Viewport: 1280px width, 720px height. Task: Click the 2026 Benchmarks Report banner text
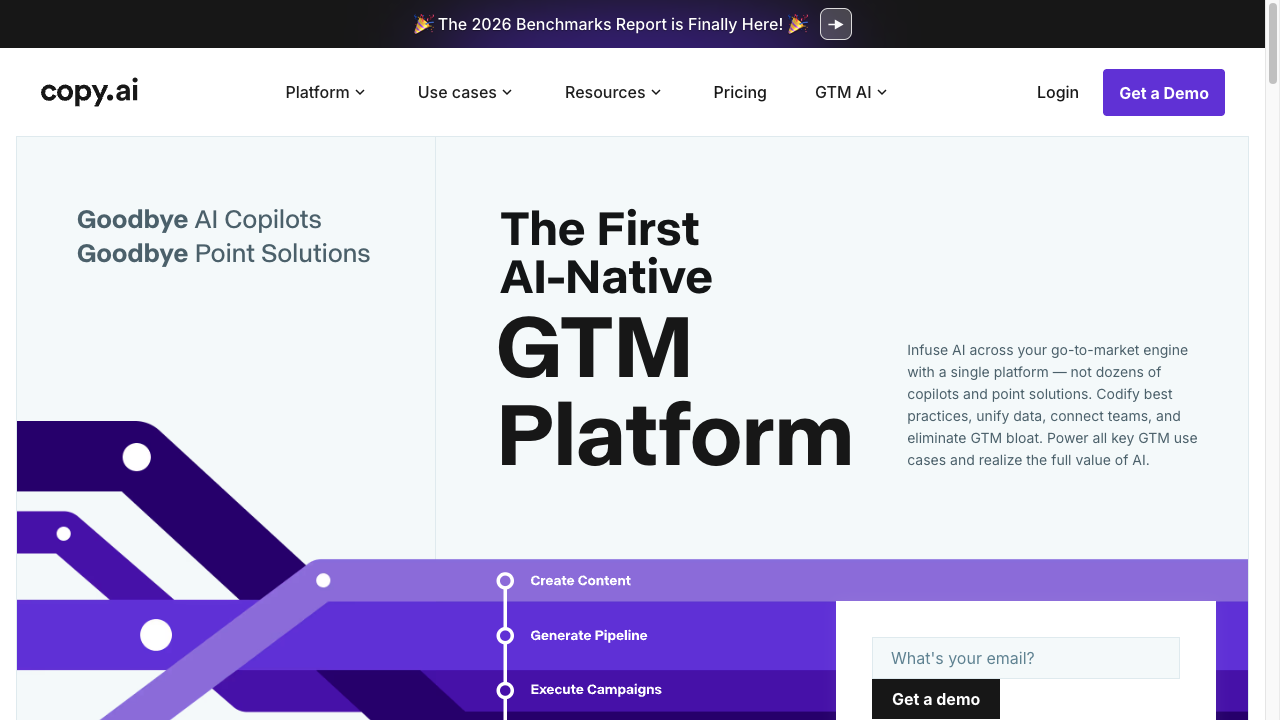610,24
